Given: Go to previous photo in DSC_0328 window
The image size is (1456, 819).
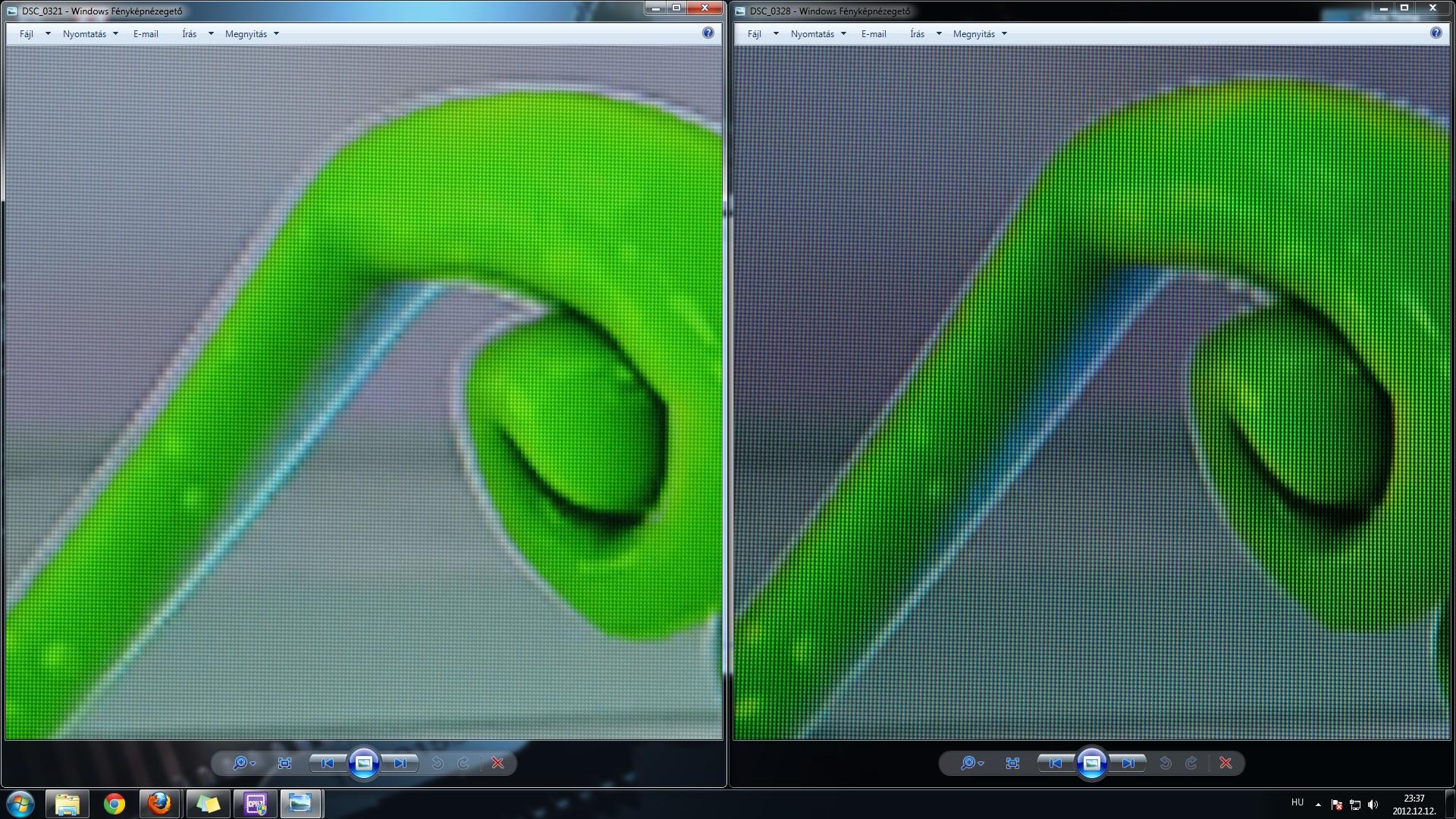Looking at the screenshot, I should [x=1055, y=764].
